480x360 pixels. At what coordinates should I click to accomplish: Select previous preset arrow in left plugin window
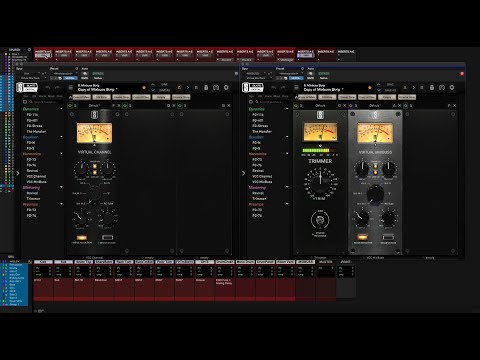[x=153, y=85]
